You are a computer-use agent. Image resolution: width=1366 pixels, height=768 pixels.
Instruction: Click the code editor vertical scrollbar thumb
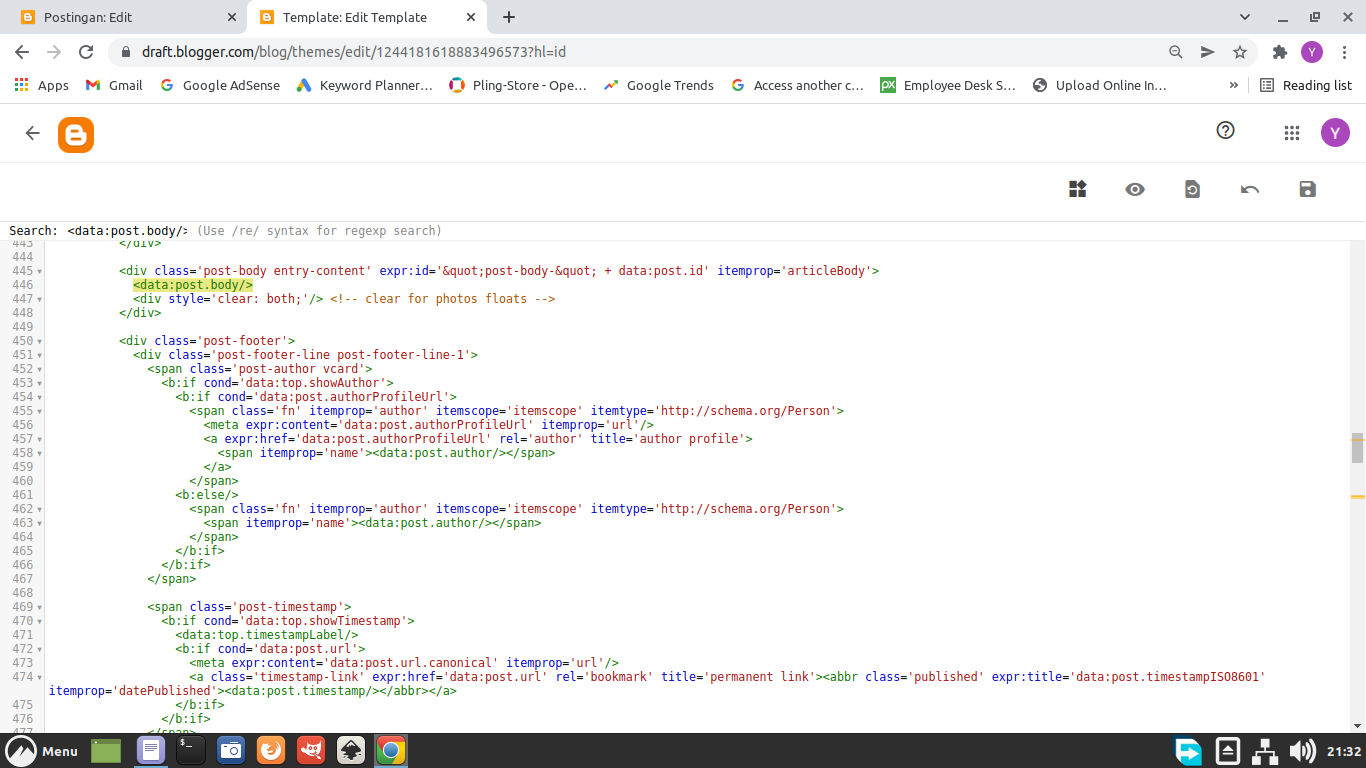point(1357,448)
